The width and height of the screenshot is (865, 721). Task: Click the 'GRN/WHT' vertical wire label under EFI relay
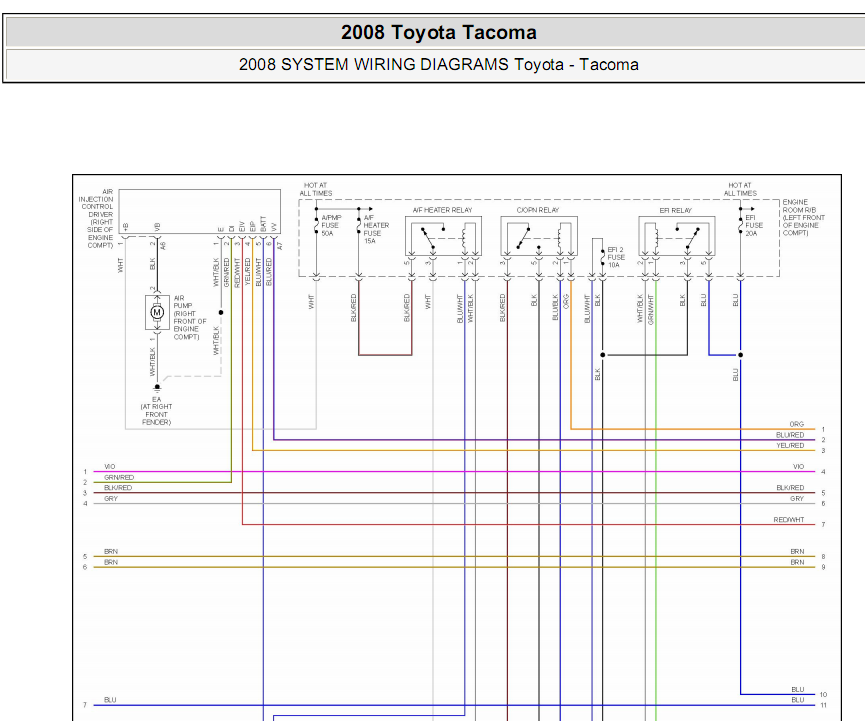[x=650, y=309]
